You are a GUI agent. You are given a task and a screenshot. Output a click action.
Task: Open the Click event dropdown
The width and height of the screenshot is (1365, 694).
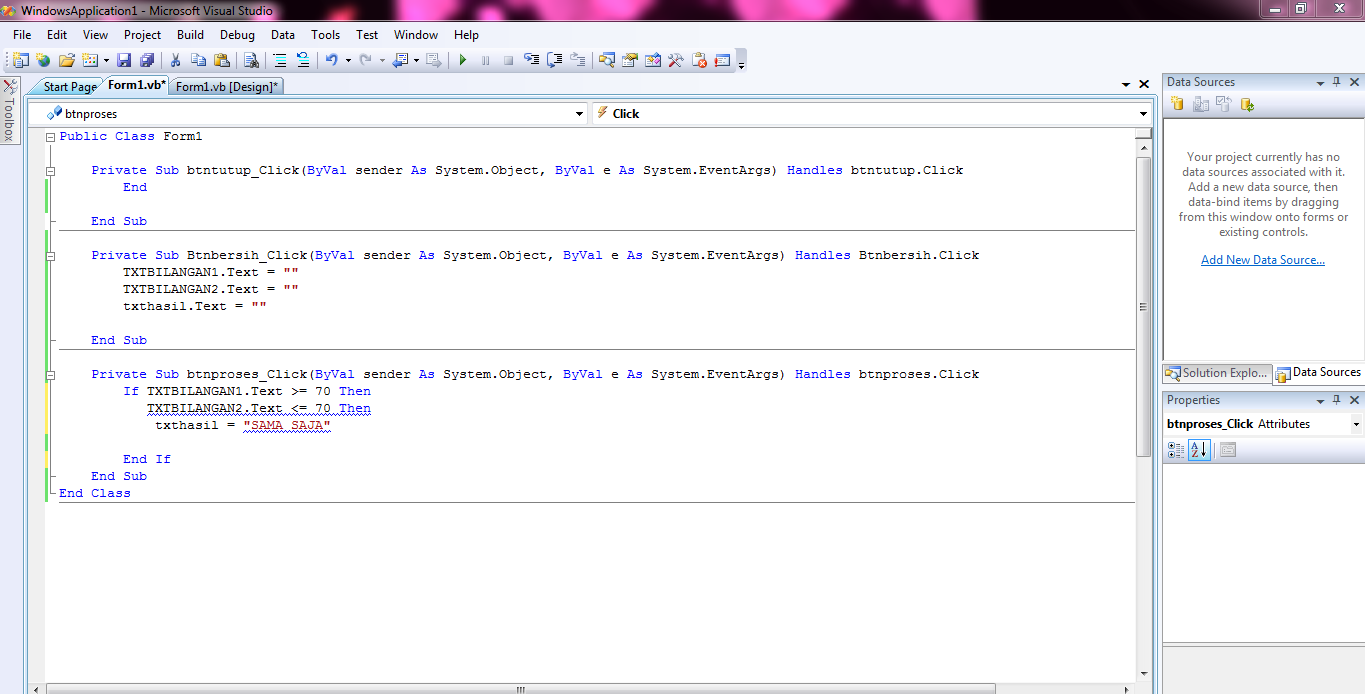(x=1142, y=113)
